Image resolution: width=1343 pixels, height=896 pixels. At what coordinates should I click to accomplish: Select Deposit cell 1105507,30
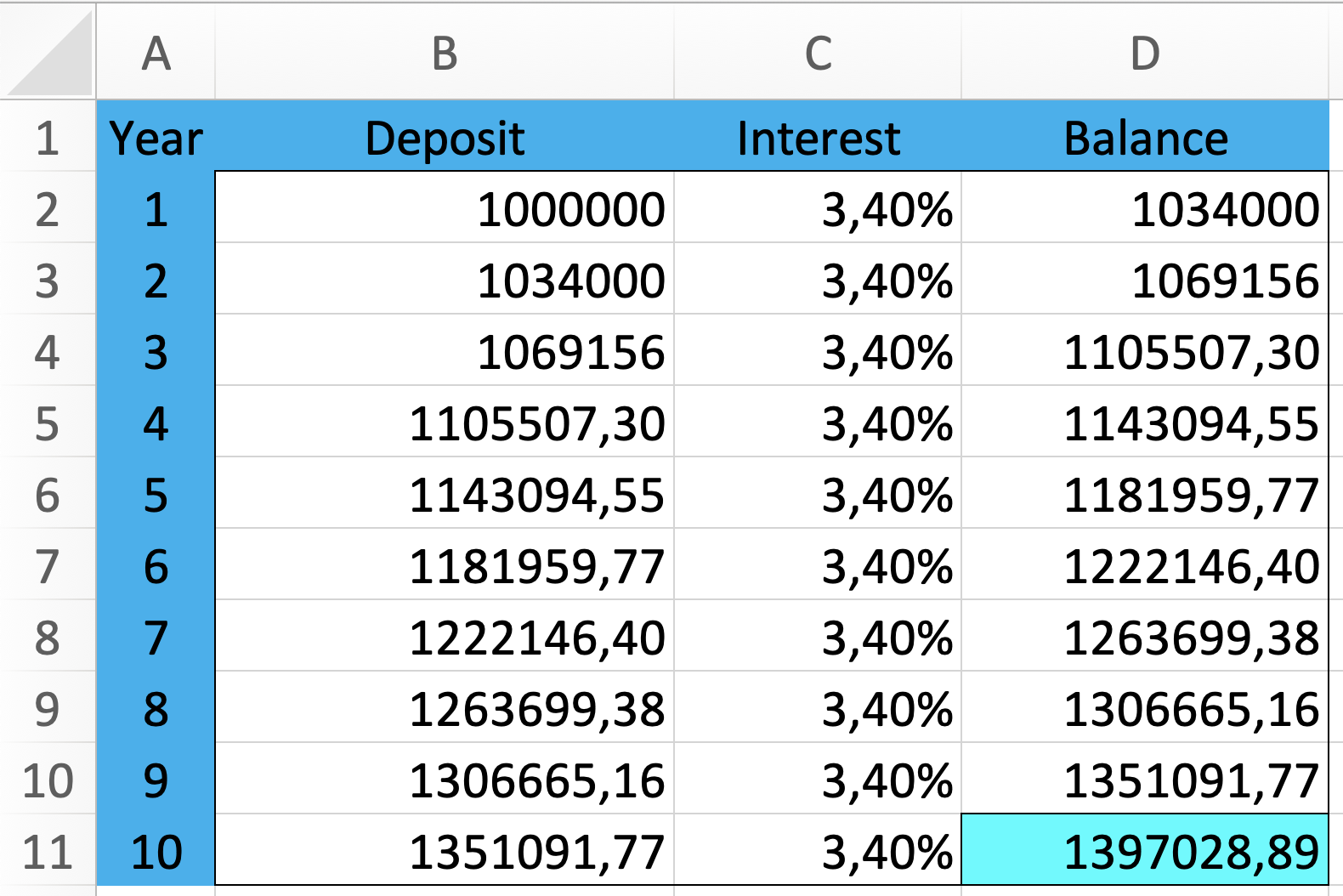pyautogui.click(x=445, y=422)
